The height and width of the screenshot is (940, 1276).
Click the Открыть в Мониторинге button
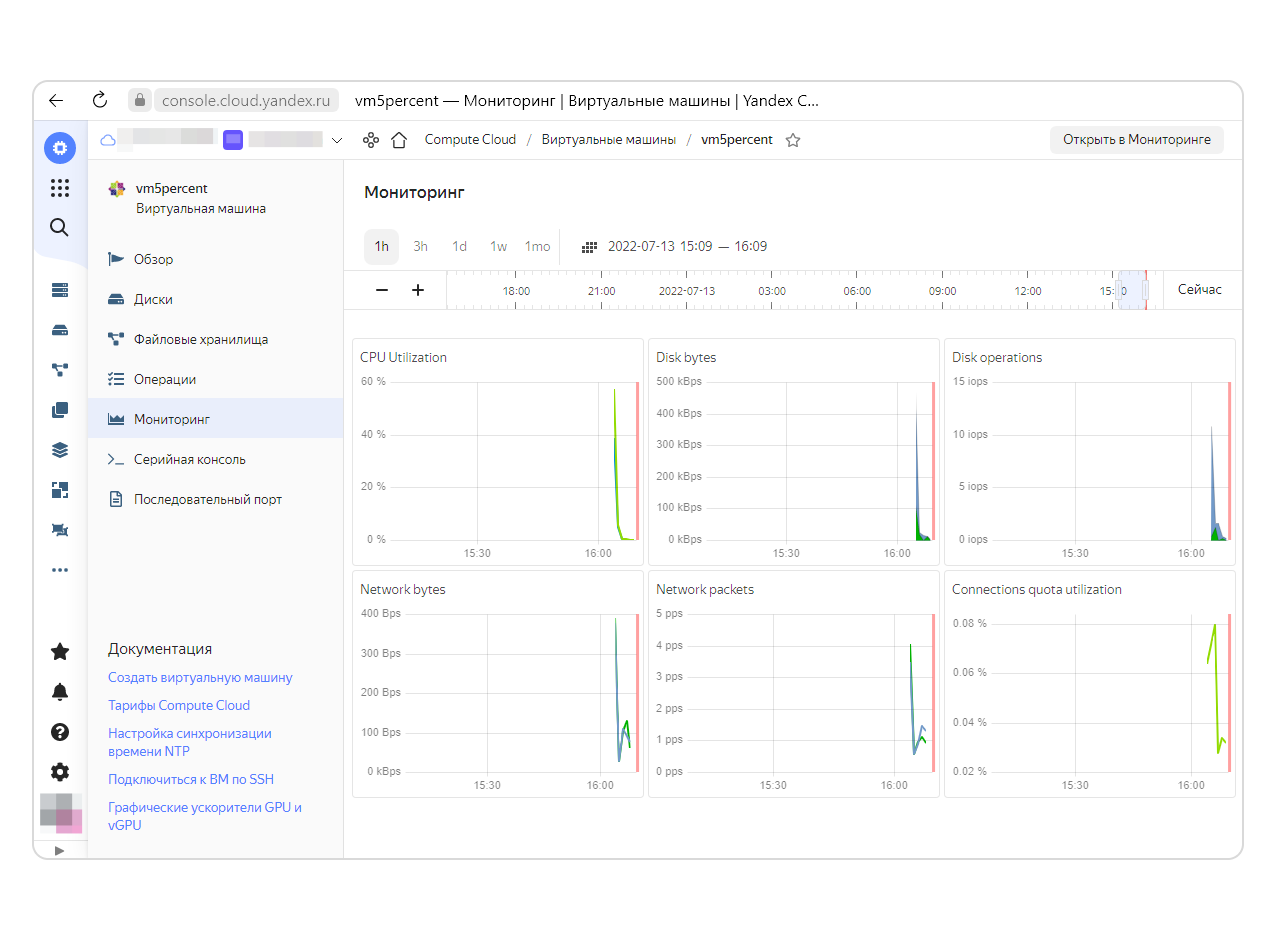tap(1137, 140)
